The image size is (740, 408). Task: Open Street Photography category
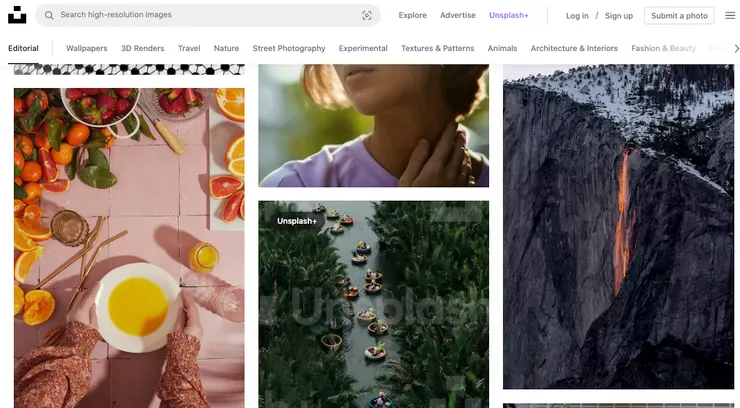tap(289, 48)
